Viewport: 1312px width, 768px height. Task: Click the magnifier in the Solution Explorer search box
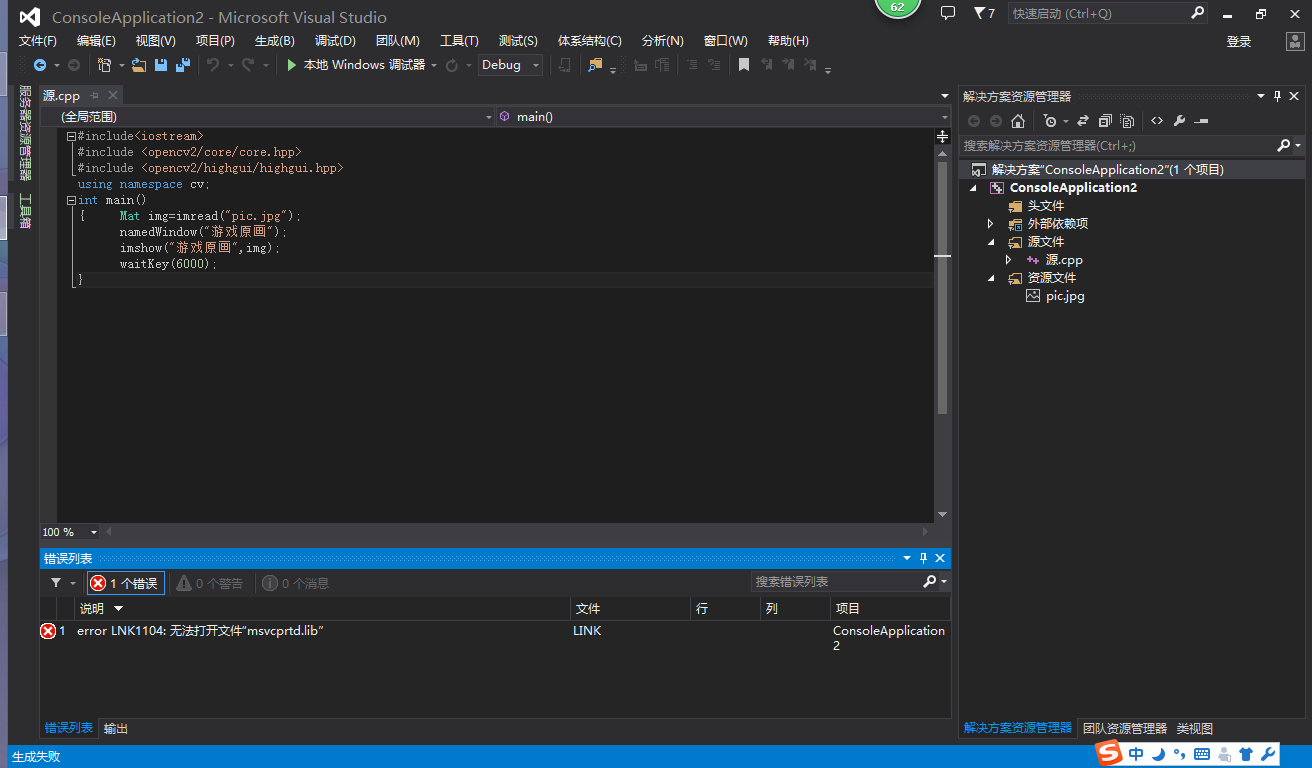click(1285, 146)
